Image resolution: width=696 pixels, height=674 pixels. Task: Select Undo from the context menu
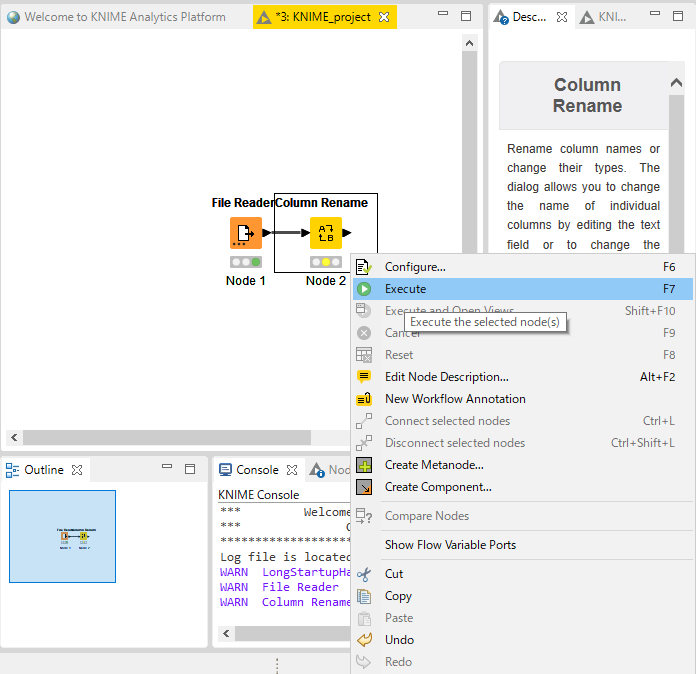point(523,640)
